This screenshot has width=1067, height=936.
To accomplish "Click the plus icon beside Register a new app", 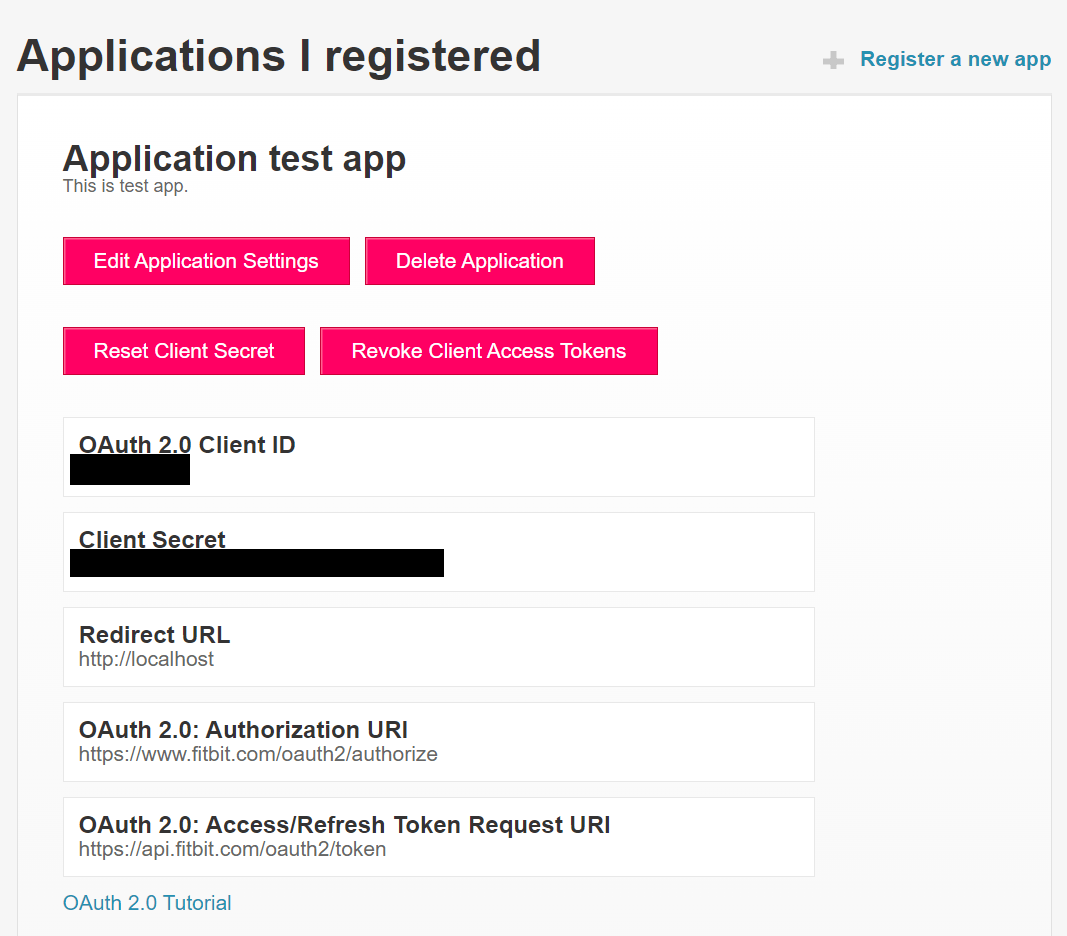I will click(833, 61).
